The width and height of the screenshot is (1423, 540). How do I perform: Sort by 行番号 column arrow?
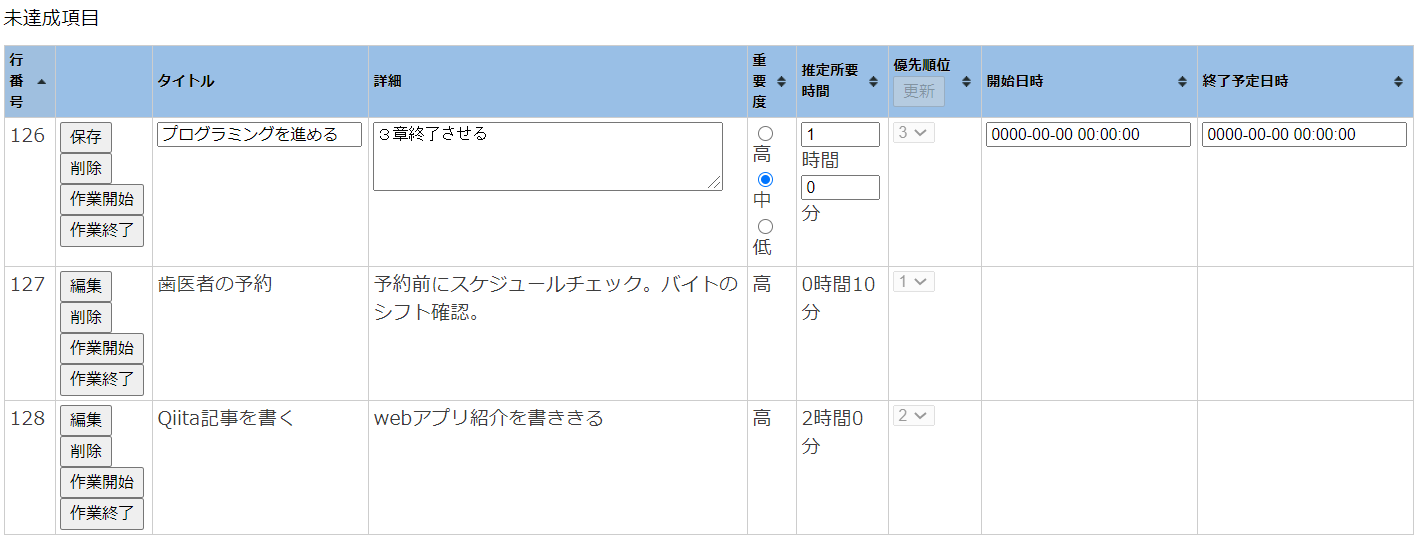point(41,81)
